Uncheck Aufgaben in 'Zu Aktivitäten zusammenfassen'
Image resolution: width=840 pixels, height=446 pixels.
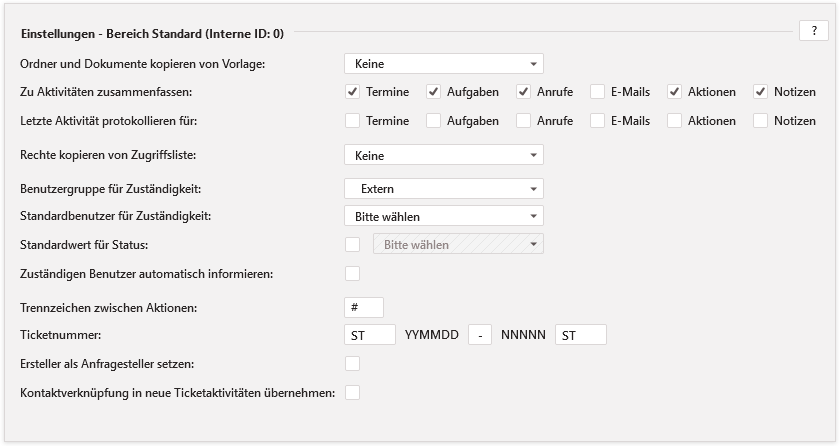[433, 92]
